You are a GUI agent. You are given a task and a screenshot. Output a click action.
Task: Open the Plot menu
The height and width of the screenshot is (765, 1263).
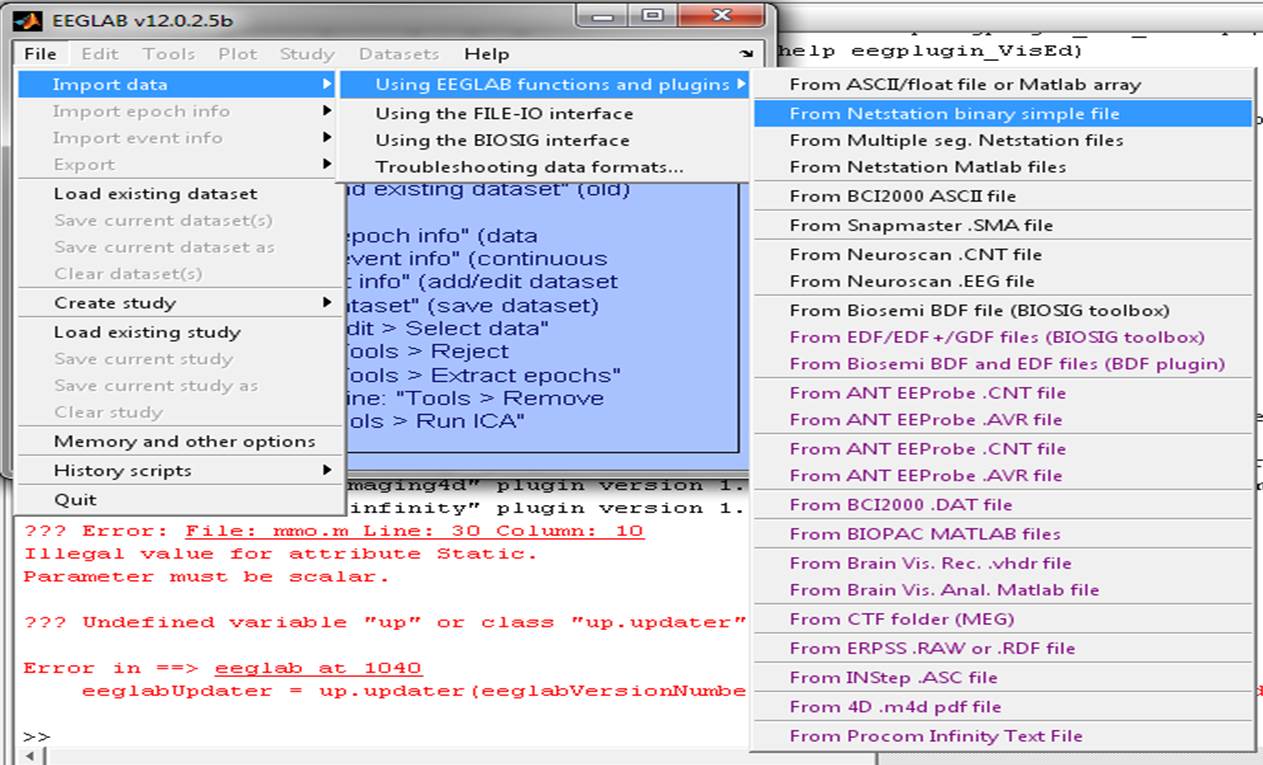coord(238,54)
